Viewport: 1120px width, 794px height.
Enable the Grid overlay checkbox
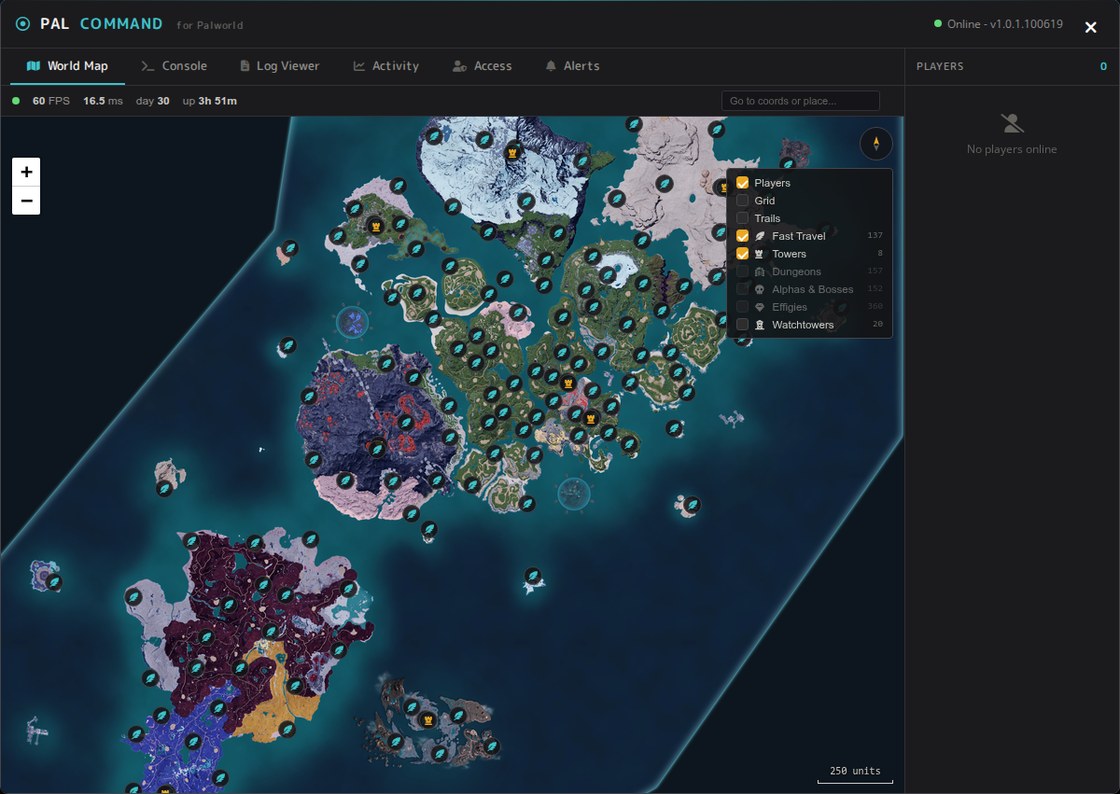point(742,201)
